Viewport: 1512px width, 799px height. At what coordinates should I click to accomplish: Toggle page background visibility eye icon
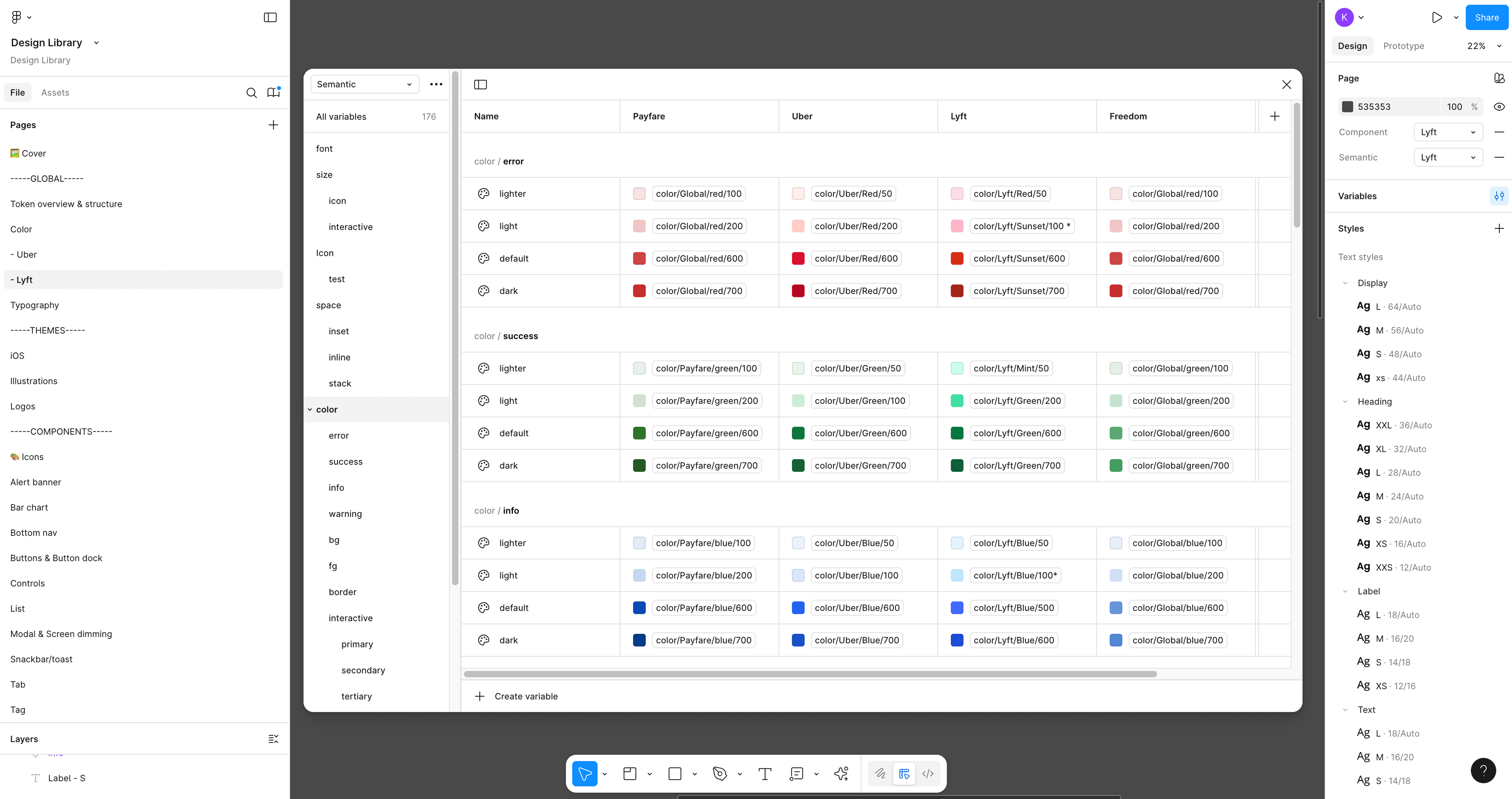pos(1499,107)
